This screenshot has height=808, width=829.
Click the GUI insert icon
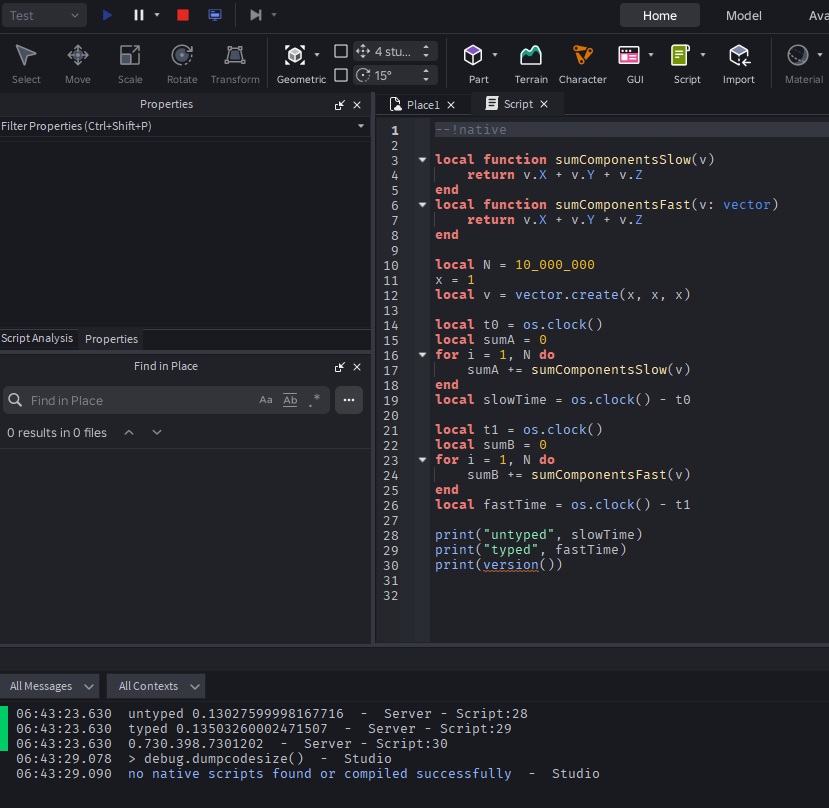click(x=629, y=55)
